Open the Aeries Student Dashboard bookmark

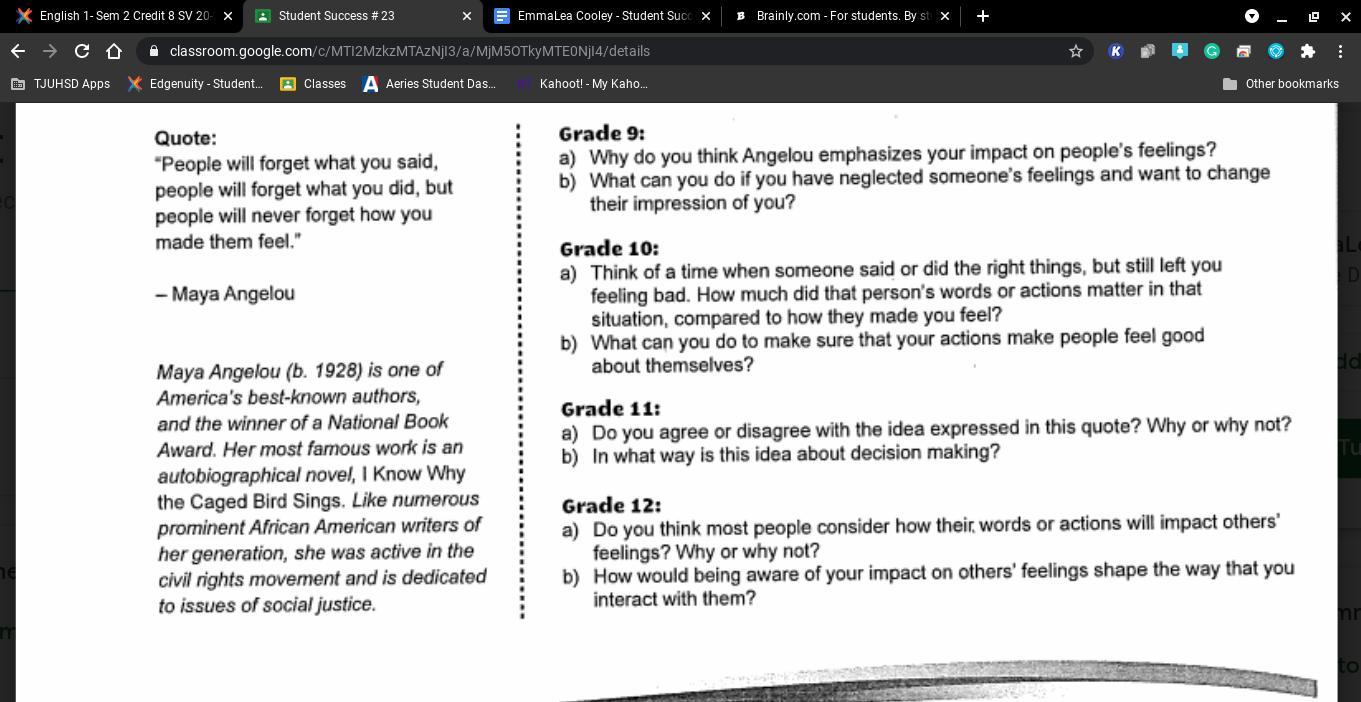pyautogui.click(x=429, y=84)
